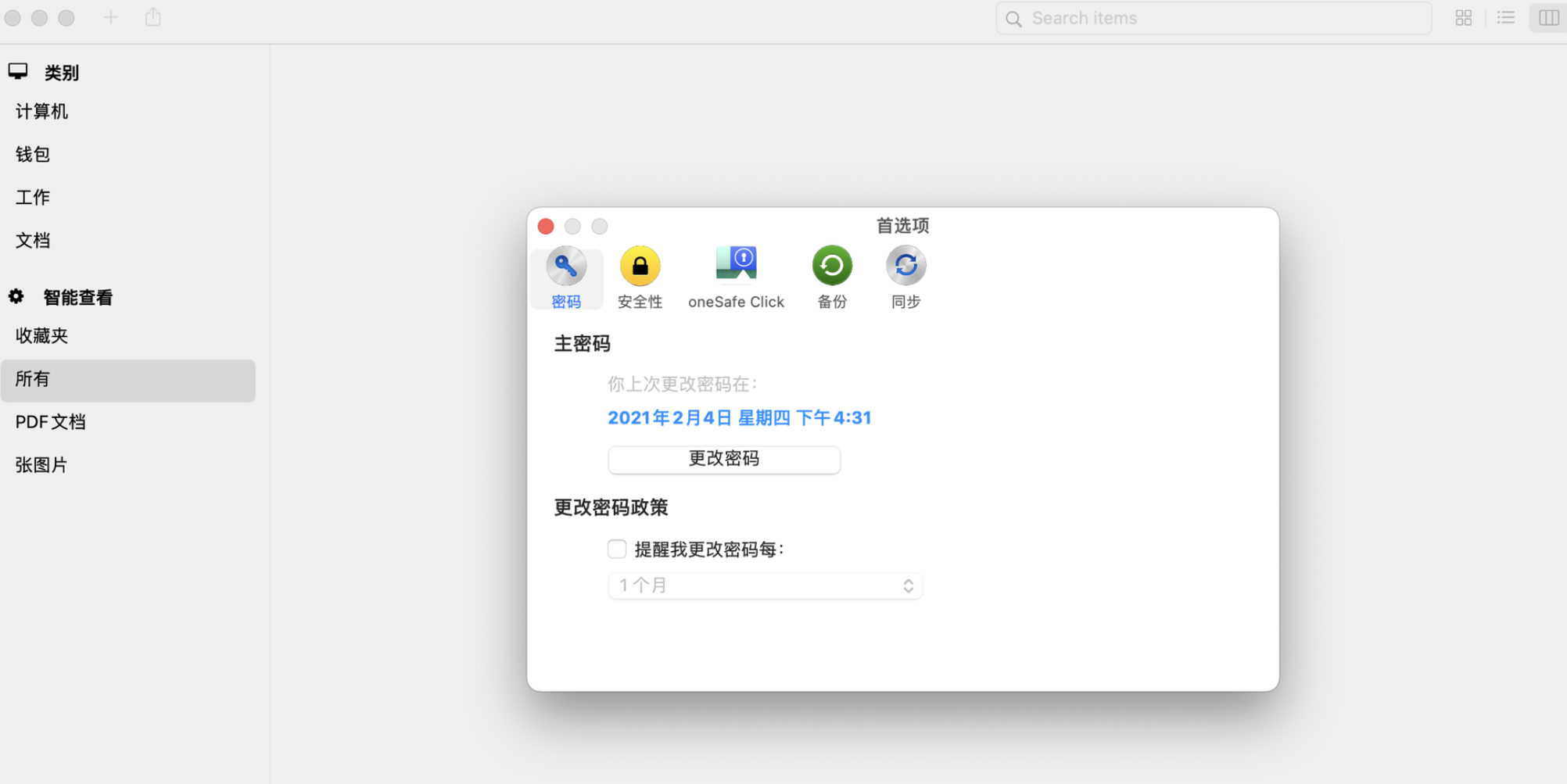Image resolution: width=1567 pixels, height=784 pixels.
Task: Enable 提醒我更改密码每 reminder checkbox
Action: (x=617, y=549)
